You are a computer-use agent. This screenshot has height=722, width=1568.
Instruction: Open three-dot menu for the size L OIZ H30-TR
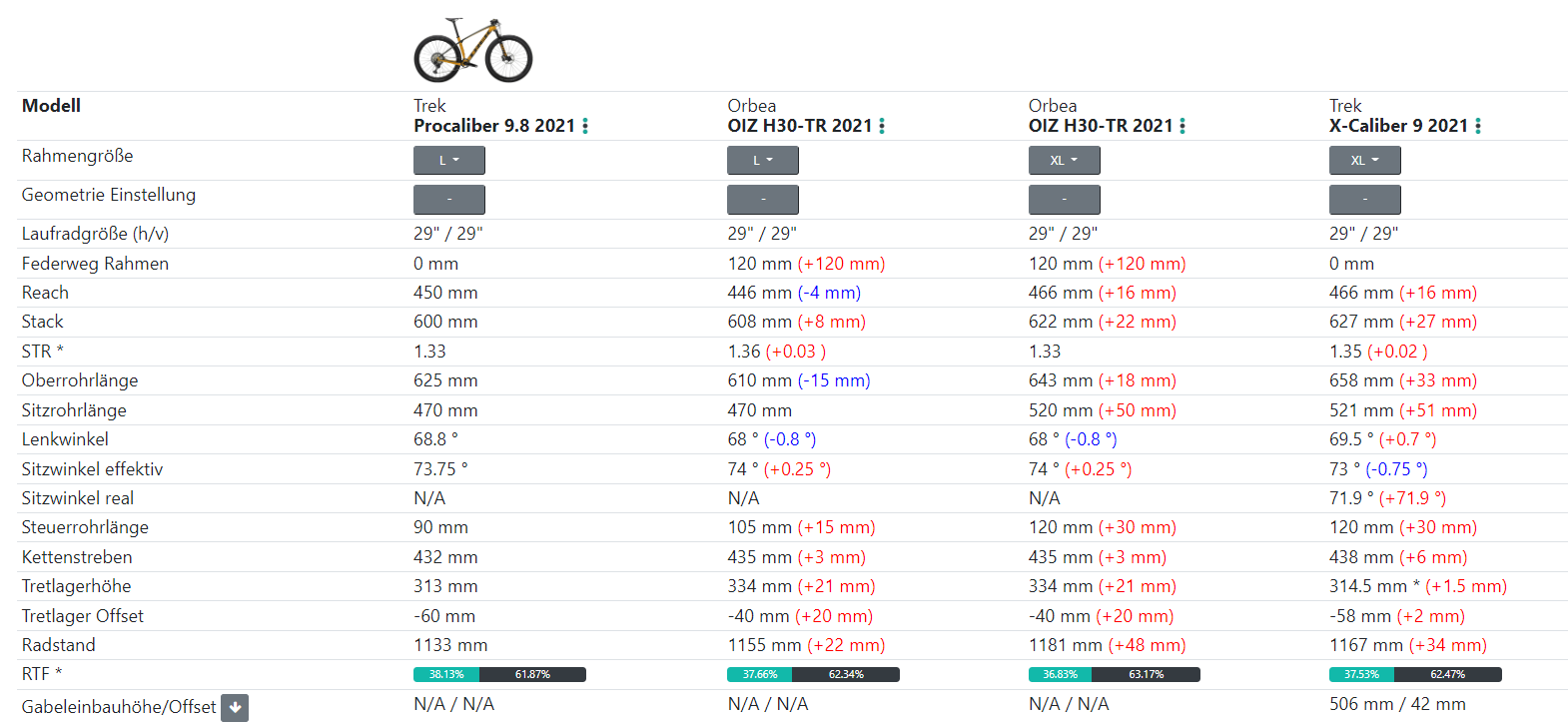tap(882, 126)
